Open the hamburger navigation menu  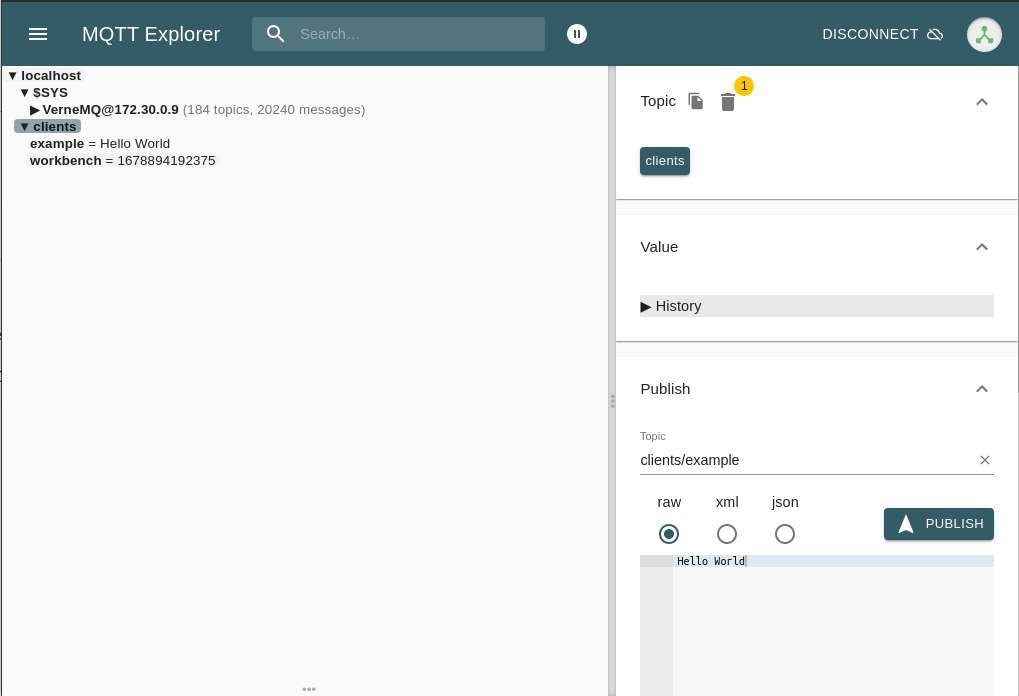[38, 34]
